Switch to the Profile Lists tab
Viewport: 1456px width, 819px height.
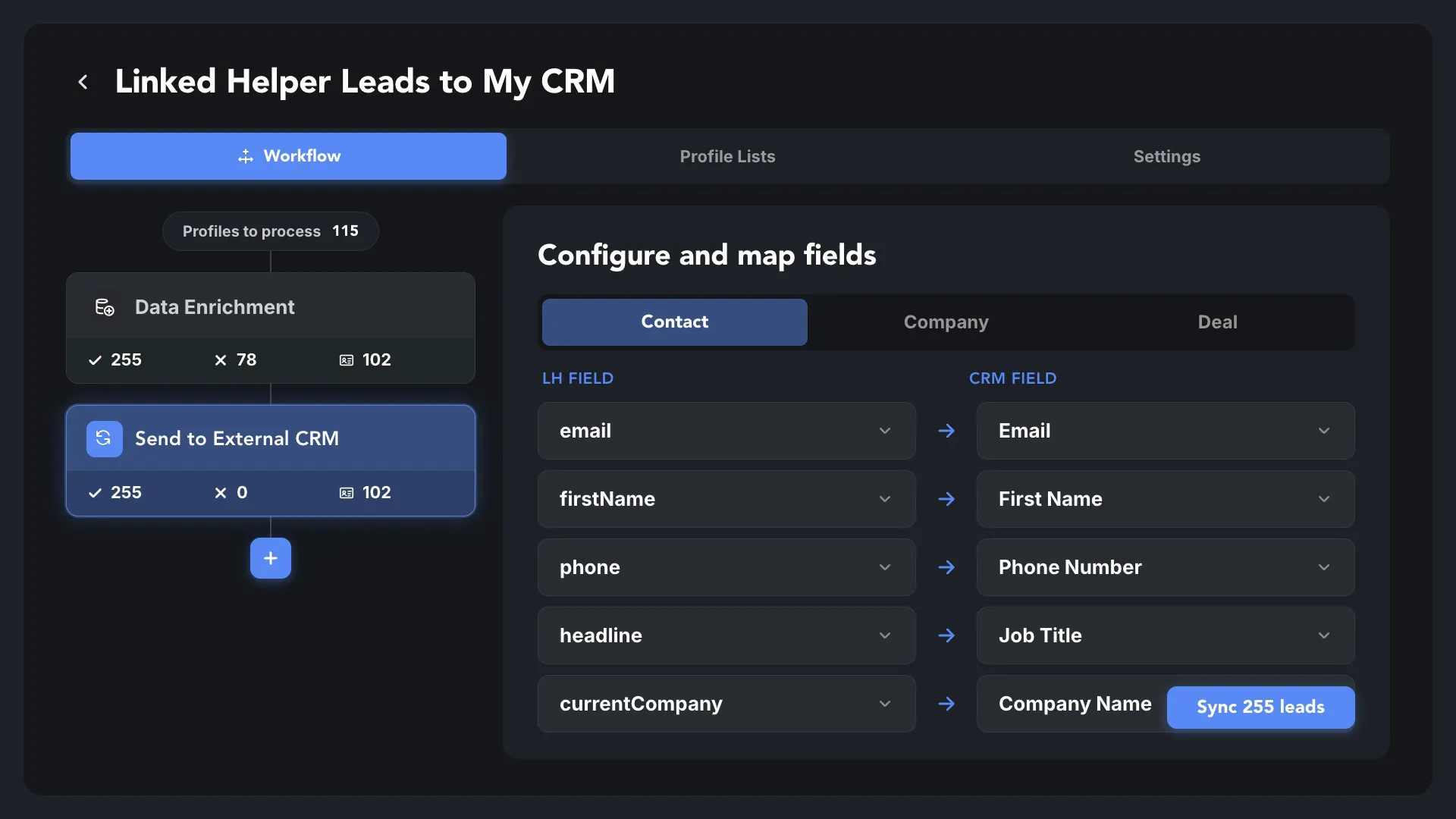pyautogui.click(x=727, y=156)
